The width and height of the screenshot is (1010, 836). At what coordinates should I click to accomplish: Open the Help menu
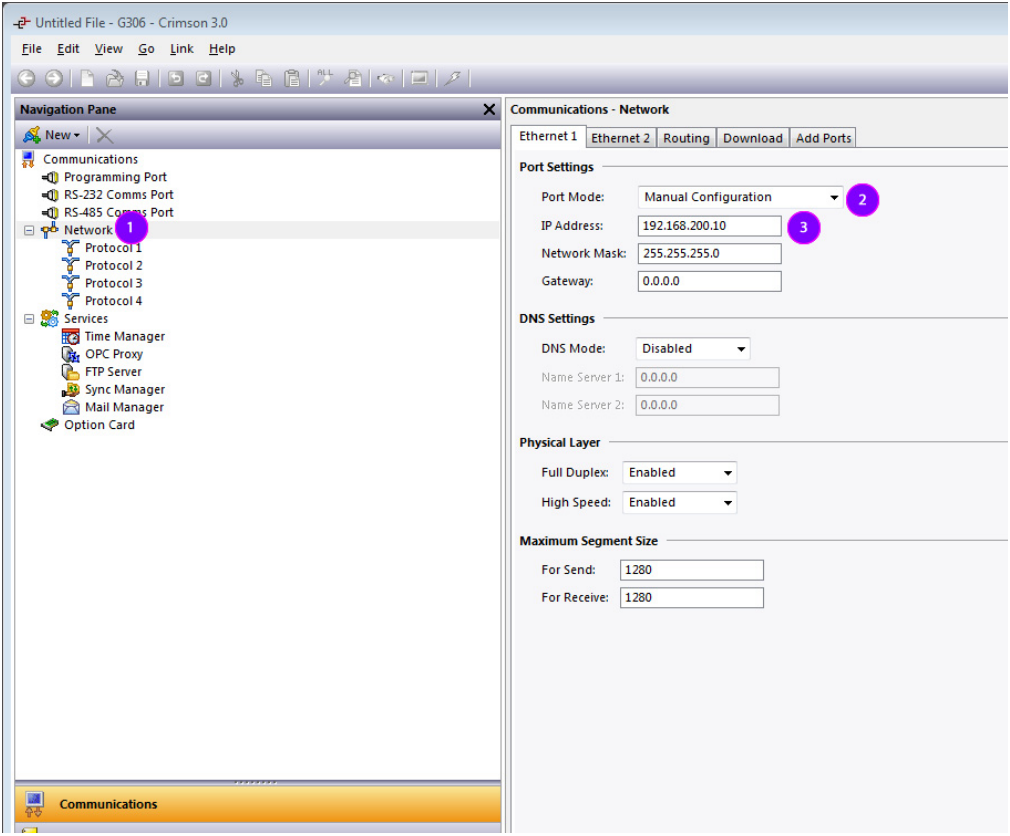[x=222, y=49]
